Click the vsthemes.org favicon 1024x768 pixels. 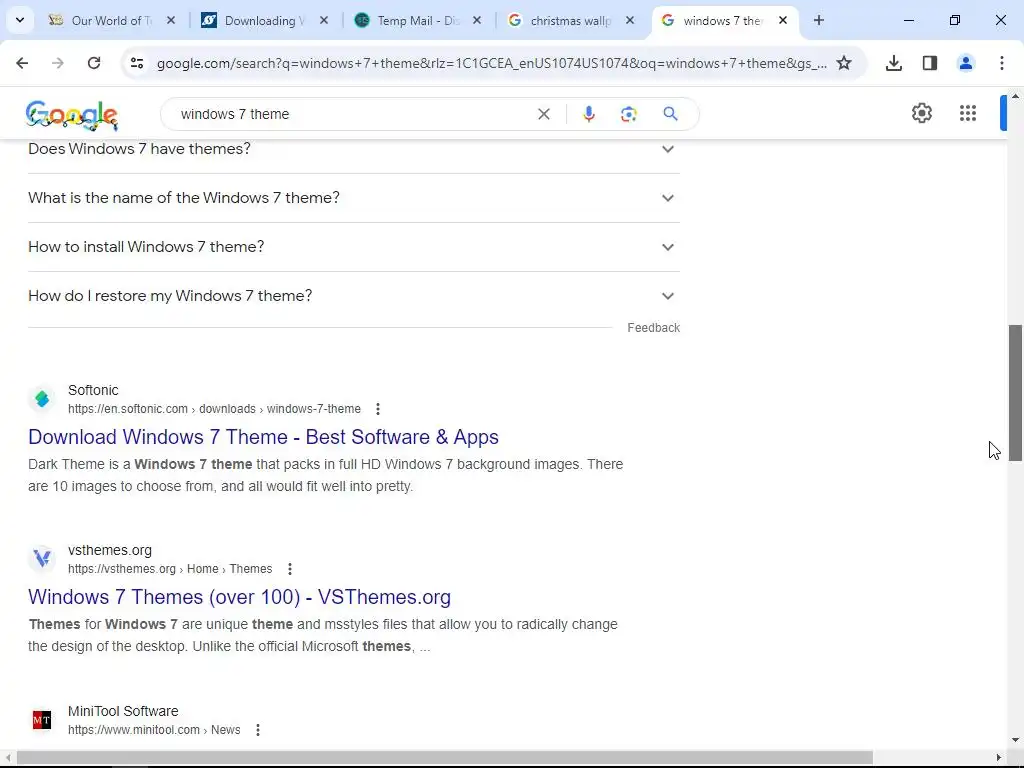[42, 558]
